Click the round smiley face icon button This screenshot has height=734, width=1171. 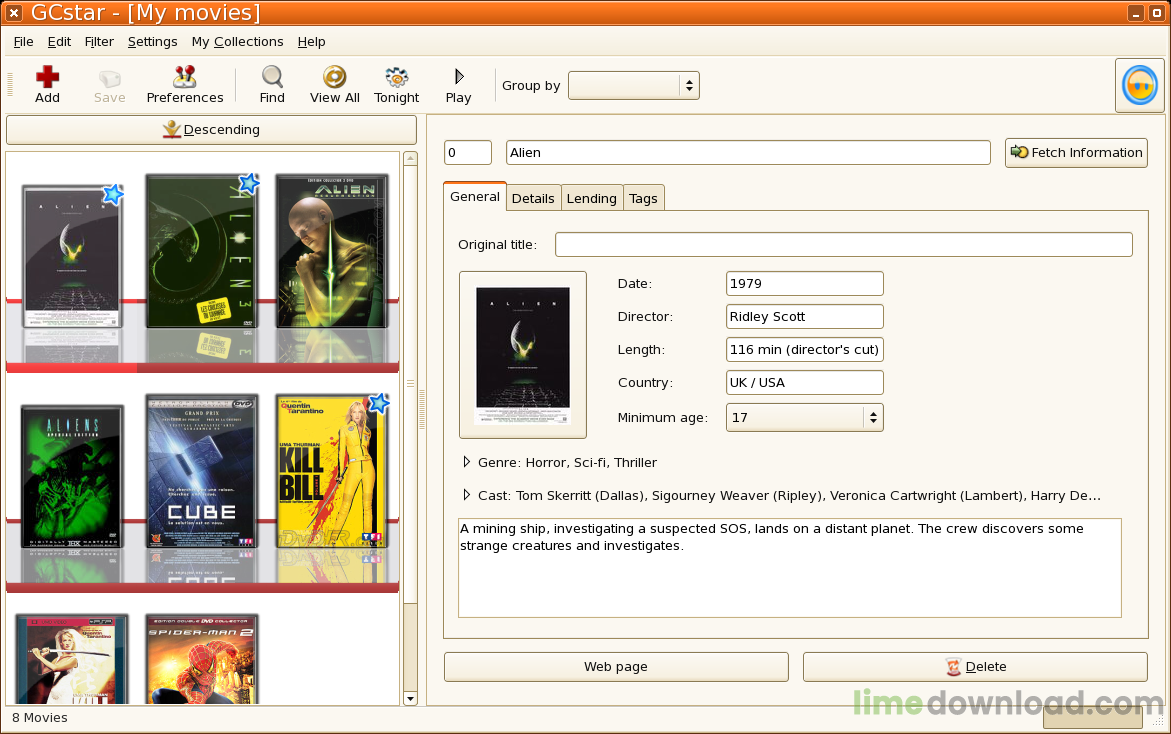point(1140,85)
